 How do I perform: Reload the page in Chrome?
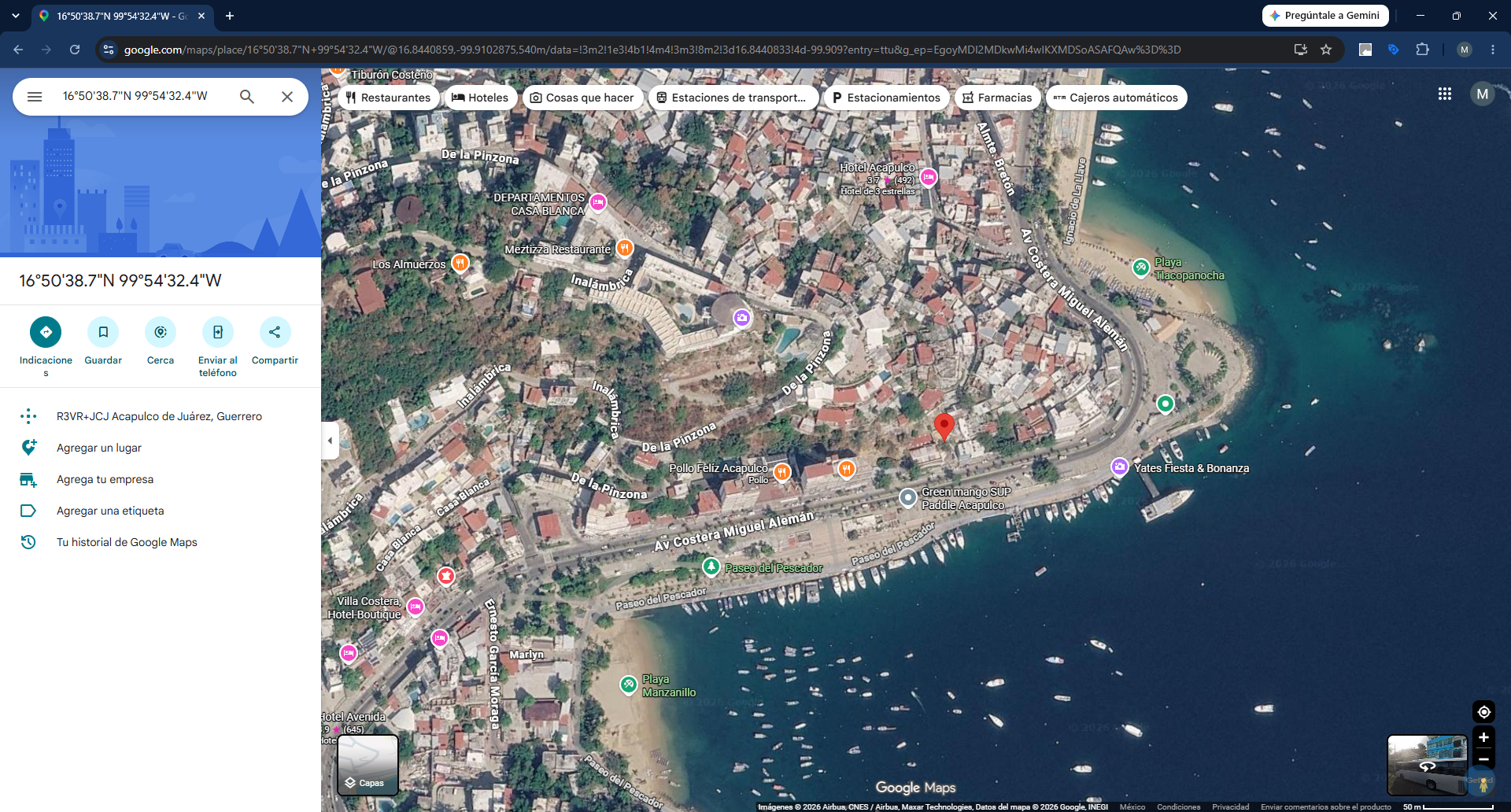75,50
